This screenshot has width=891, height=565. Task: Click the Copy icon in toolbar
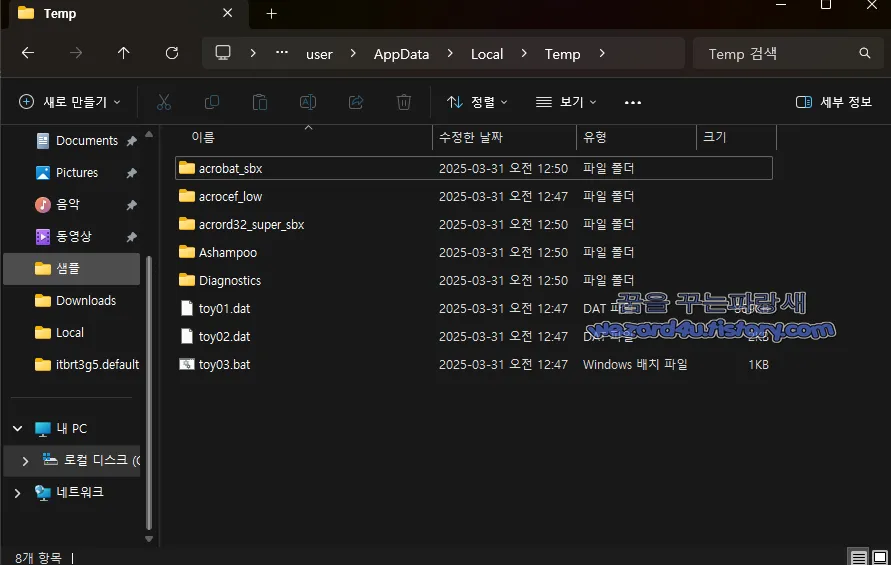212,102
